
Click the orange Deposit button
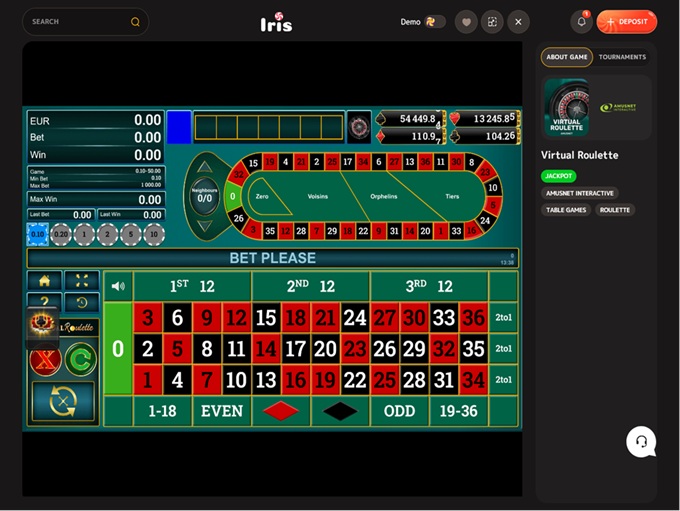tap(627, 22)
